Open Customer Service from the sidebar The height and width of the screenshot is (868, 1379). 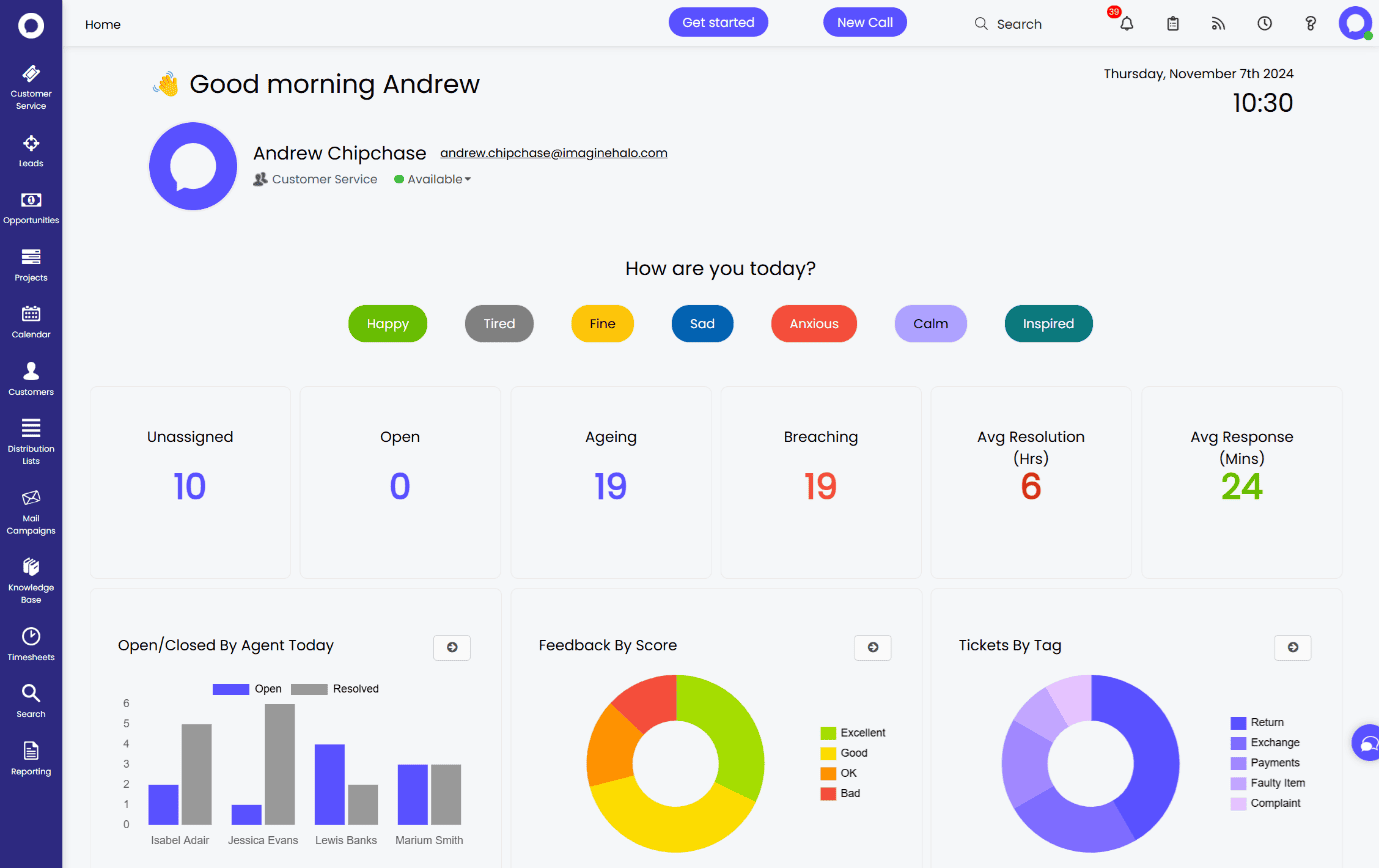point(31,88)
